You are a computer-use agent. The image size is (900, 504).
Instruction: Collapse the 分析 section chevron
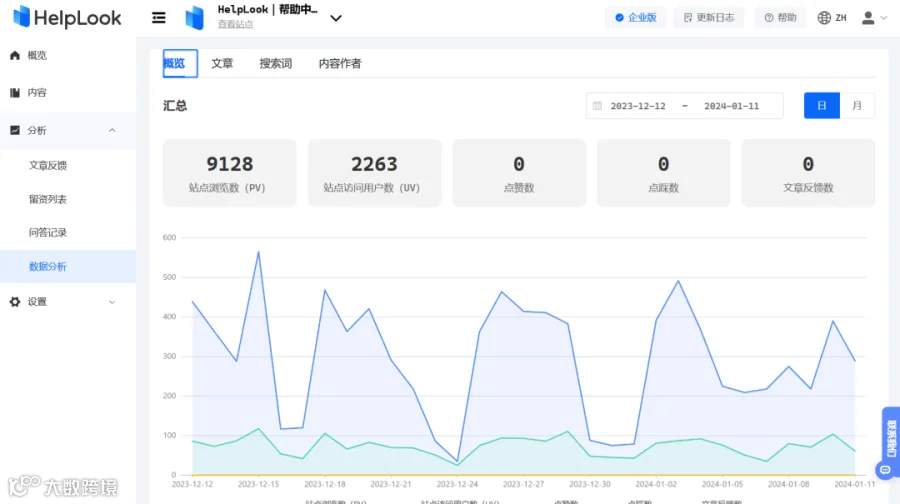(112, 130)
